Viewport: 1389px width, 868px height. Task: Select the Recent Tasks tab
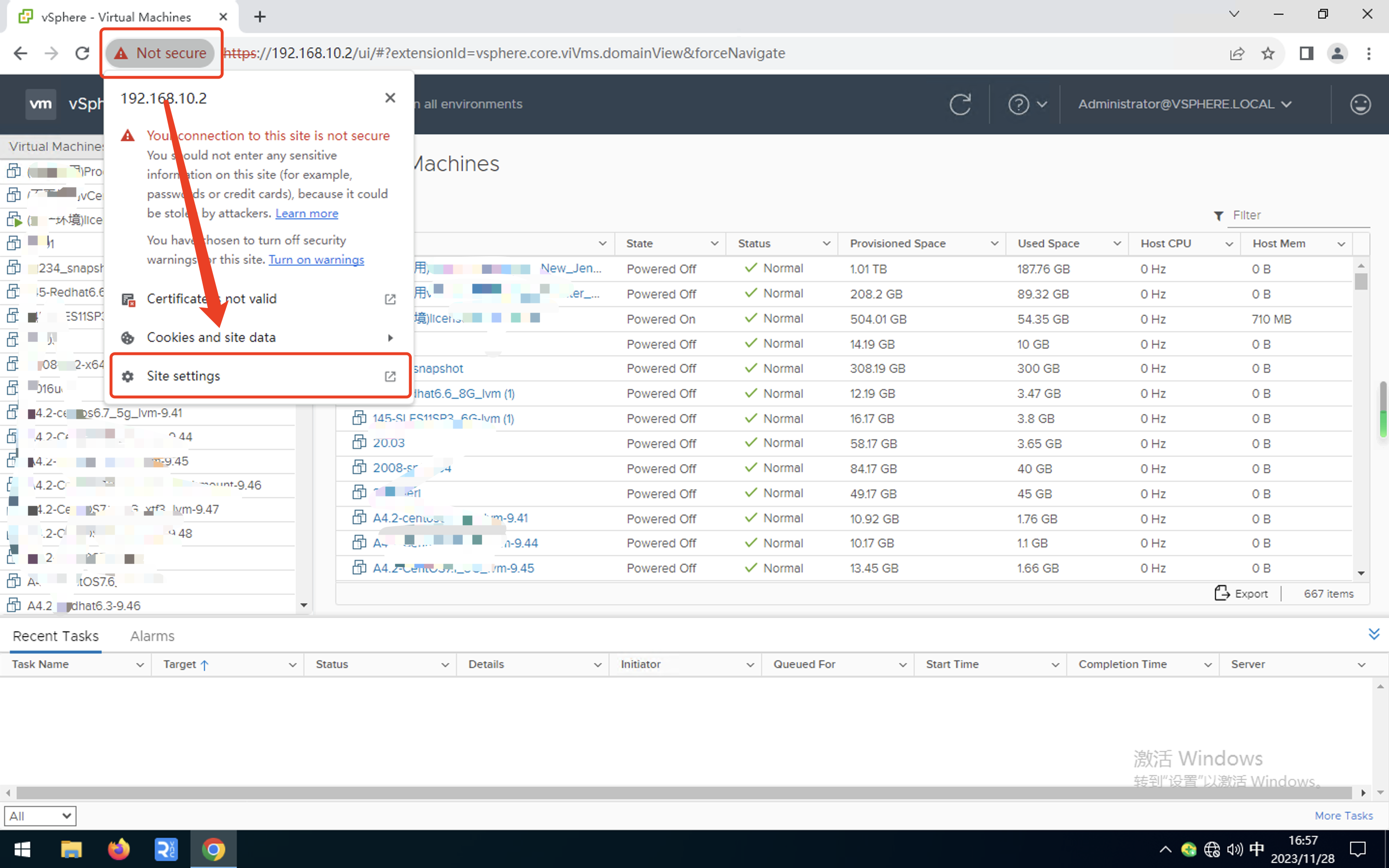click(55, 636)
